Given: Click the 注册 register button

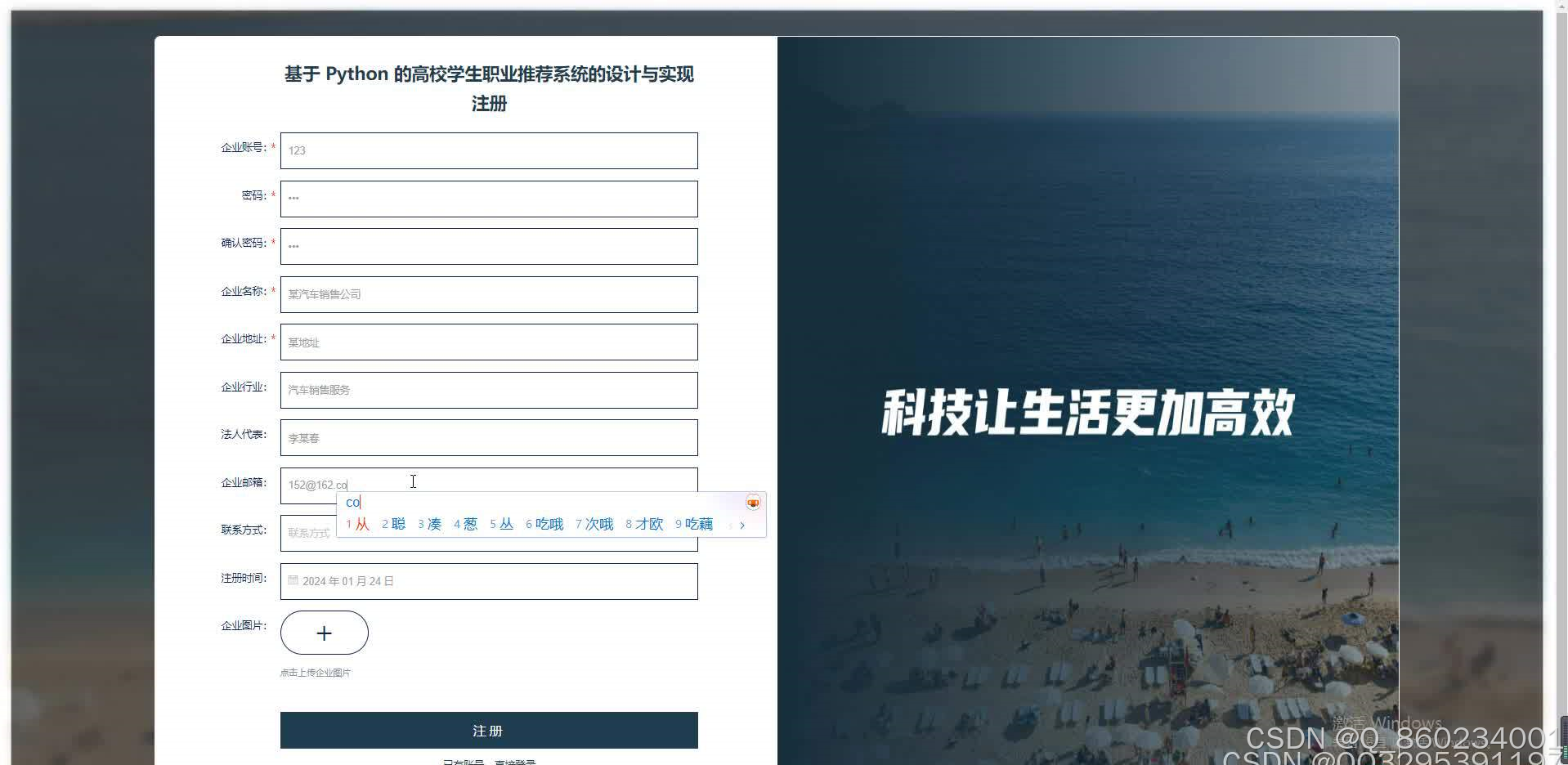Looking at the screenshot, I should [x=488, y=730].
